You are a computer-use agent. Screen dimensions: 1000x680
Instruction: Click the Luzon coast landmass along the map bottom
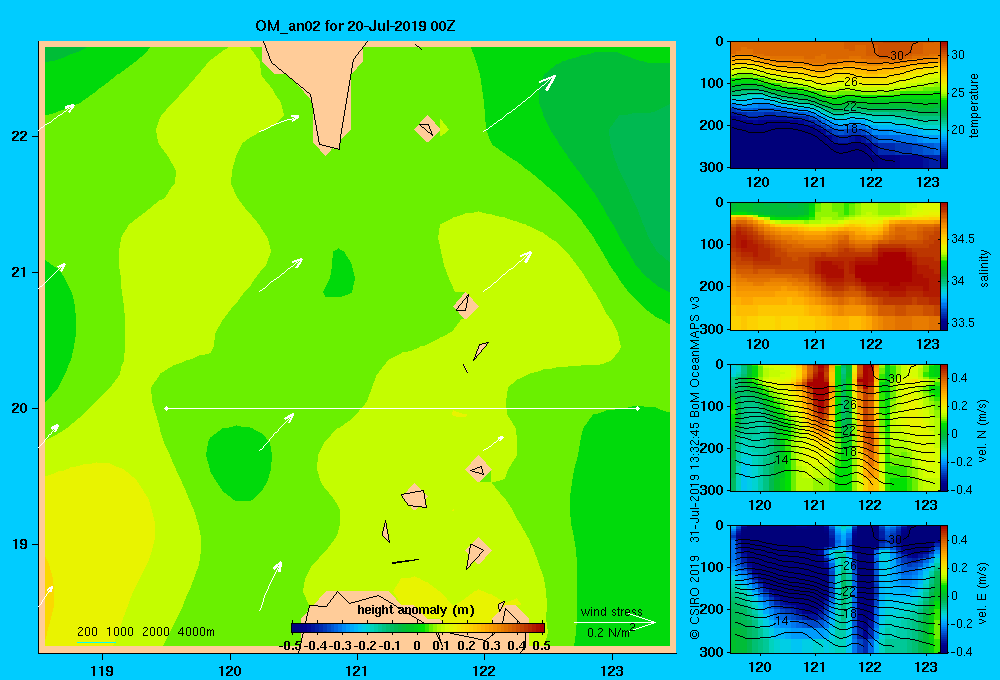pyautogui.click(x=415, y=622)
